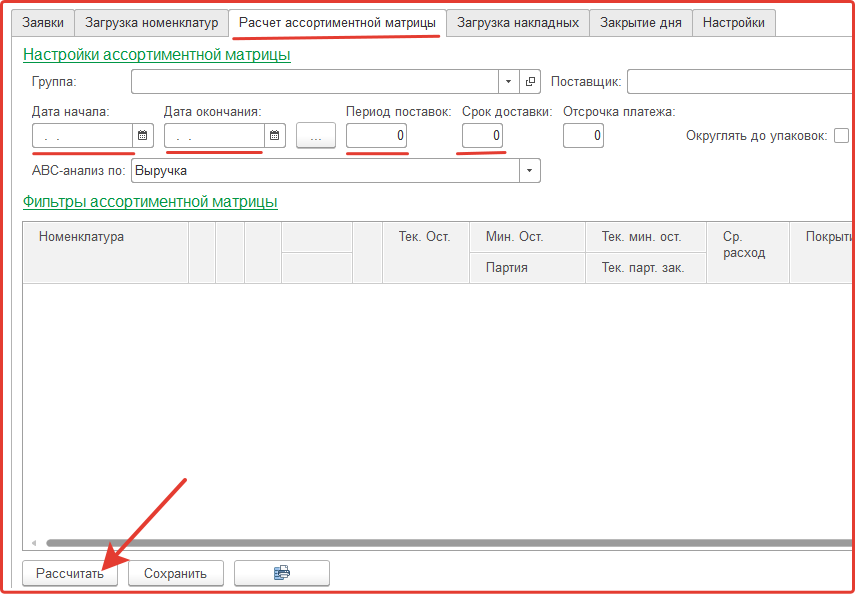Image resolution: width=855 pixels, height=594 pixels.
Task: Click the open-form icon next to Группа
Action: pos(529,82)
